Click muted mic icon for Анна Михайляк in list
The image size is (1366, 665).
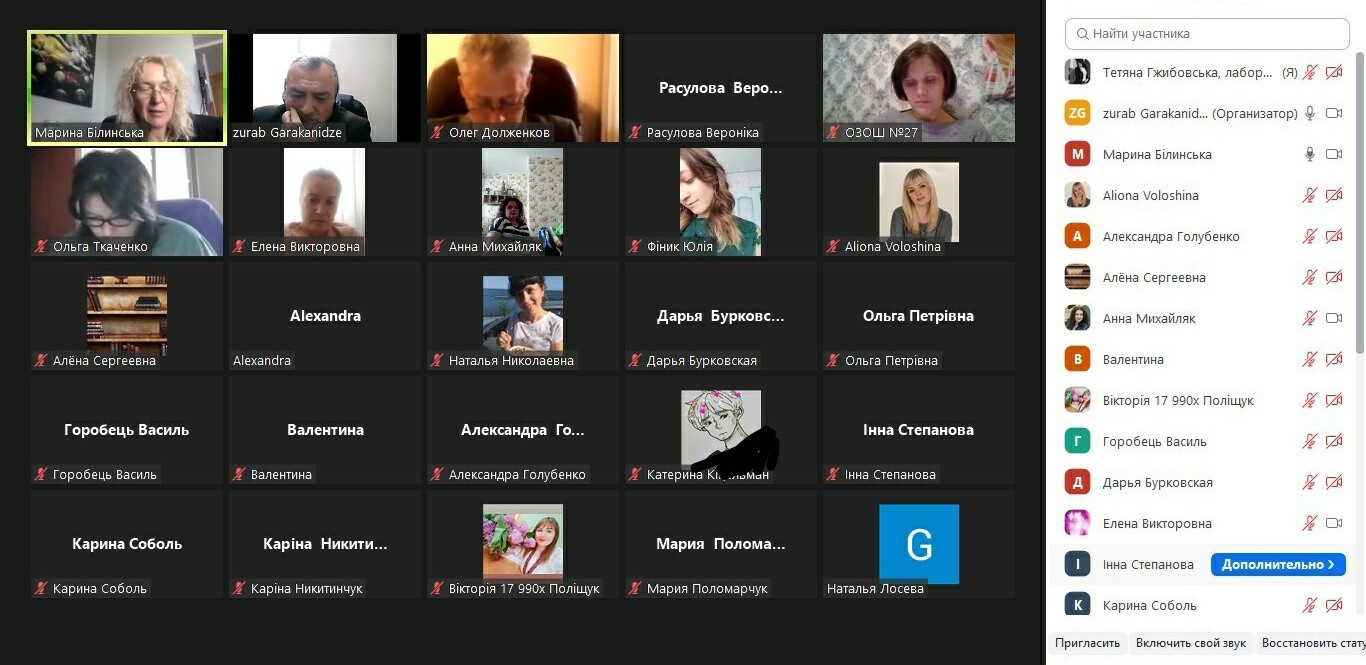tap(1310, 318)
